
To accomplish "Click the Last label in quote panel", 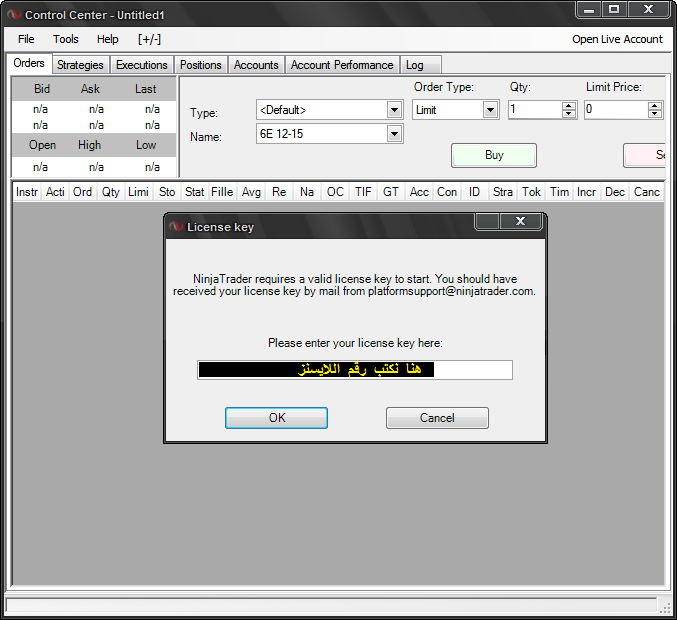I will click(146, 89).
